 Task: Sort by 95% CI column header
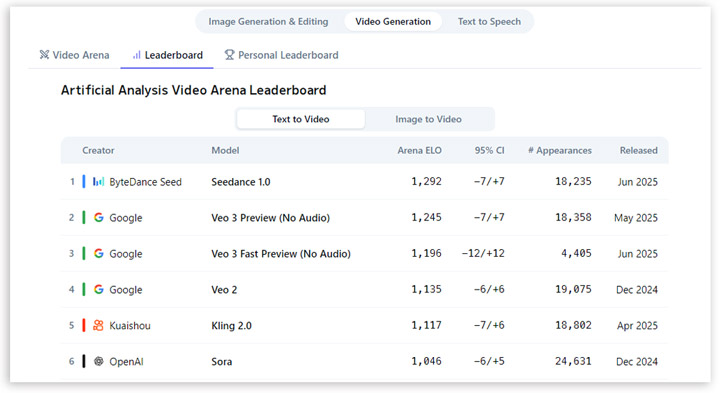[489, 150]
